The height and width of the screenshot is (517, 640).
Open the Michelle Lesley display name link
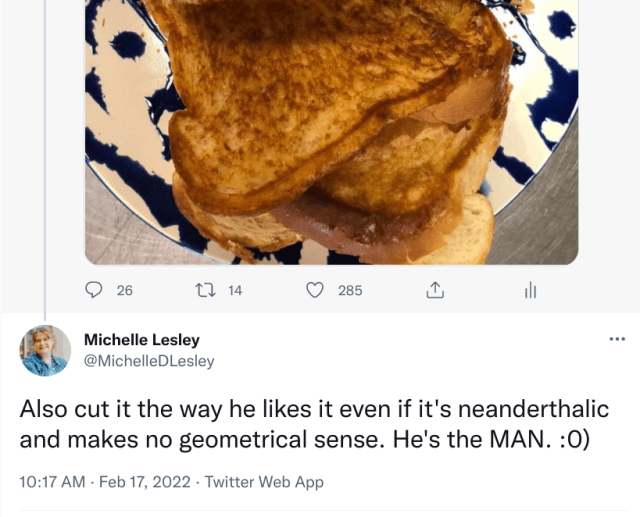tap(141, 340)
